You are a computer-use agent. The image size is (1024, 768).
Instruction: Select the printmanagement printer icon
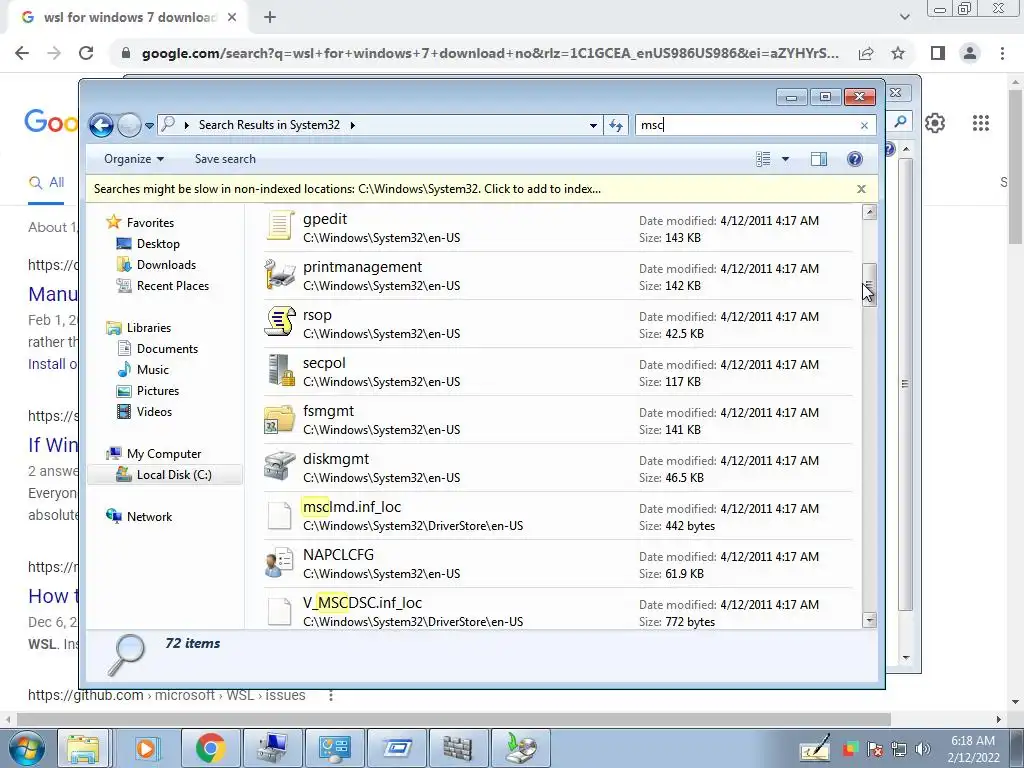coord(280,275)
